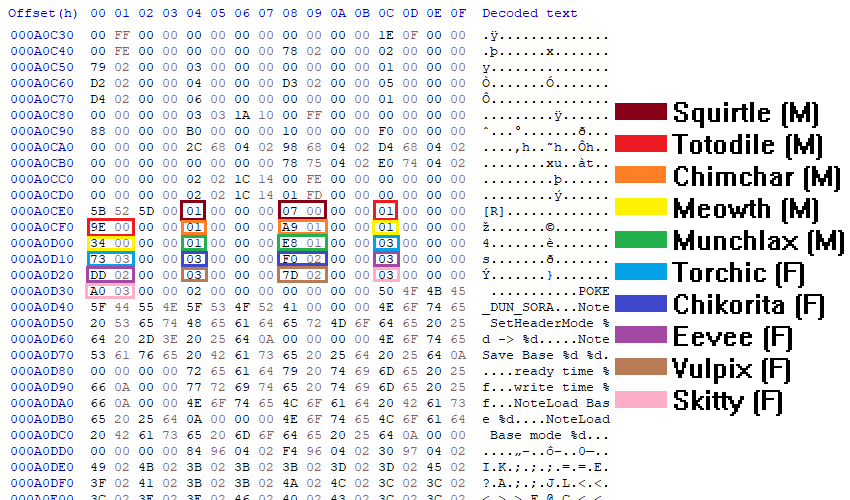Select the dark-red-boxed '07 00' bytes in row 000A0CE0
The width and height of the screenshot is (850, 500).
pyautogui.click(x=302, y=210)
